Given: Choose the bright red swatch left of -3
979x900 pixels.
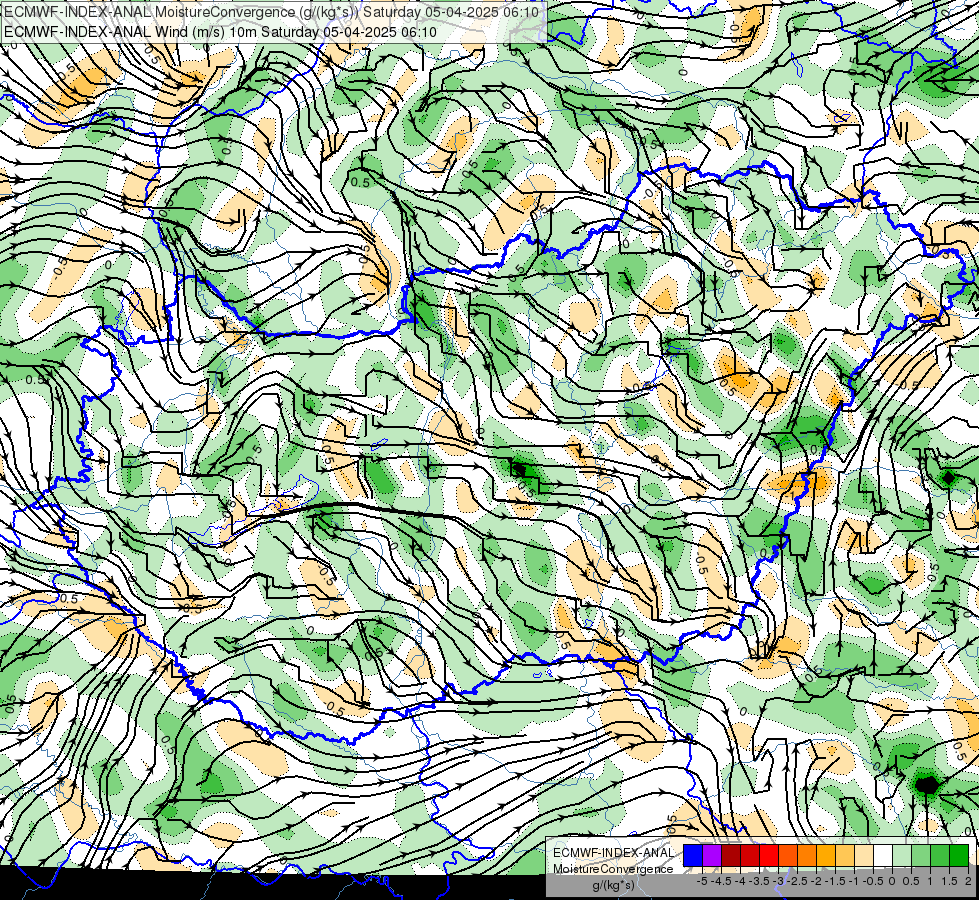Looking at the screenshot, I should (769, 855).
